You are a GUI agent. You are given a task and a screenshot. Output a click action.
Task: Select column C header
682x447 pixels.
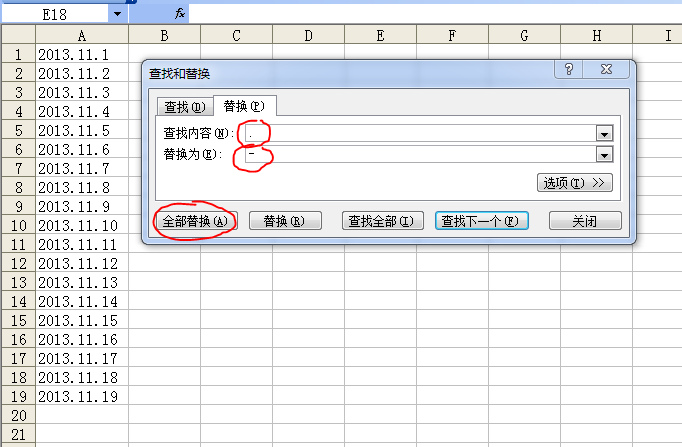pyautogui.click(x=237, y=35)
